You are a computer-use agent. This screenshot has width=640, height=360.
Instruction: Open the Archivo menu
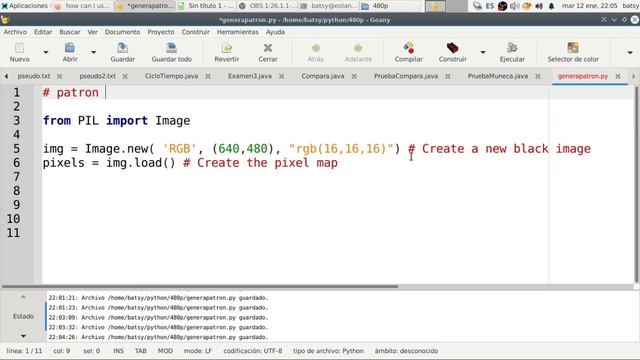click(15, 32)
